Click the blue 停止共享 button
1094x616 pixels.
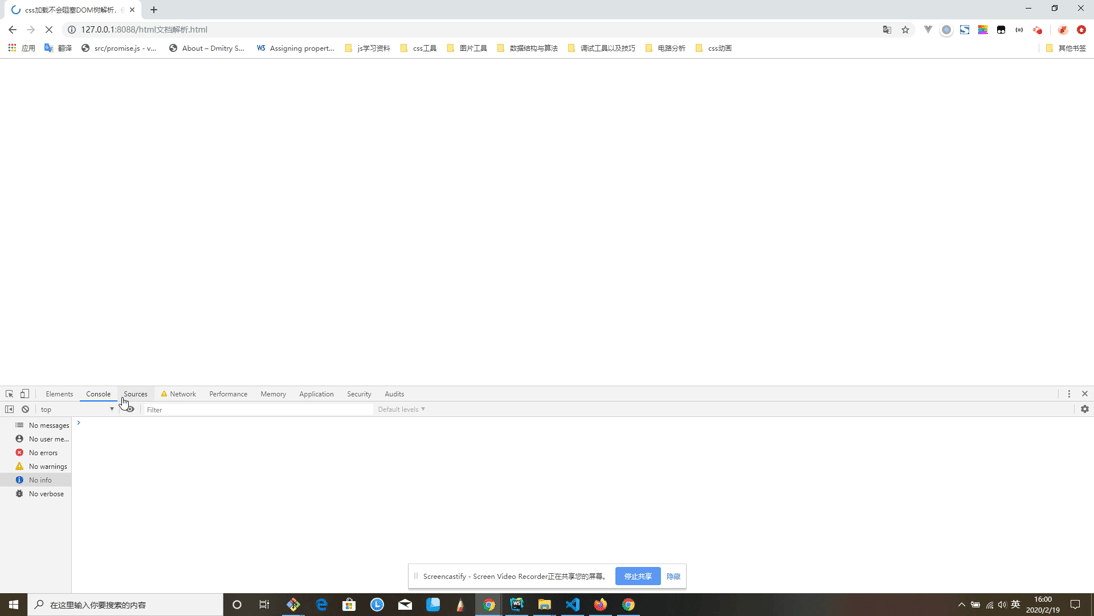pyautogui.click(x=638, y=576)
